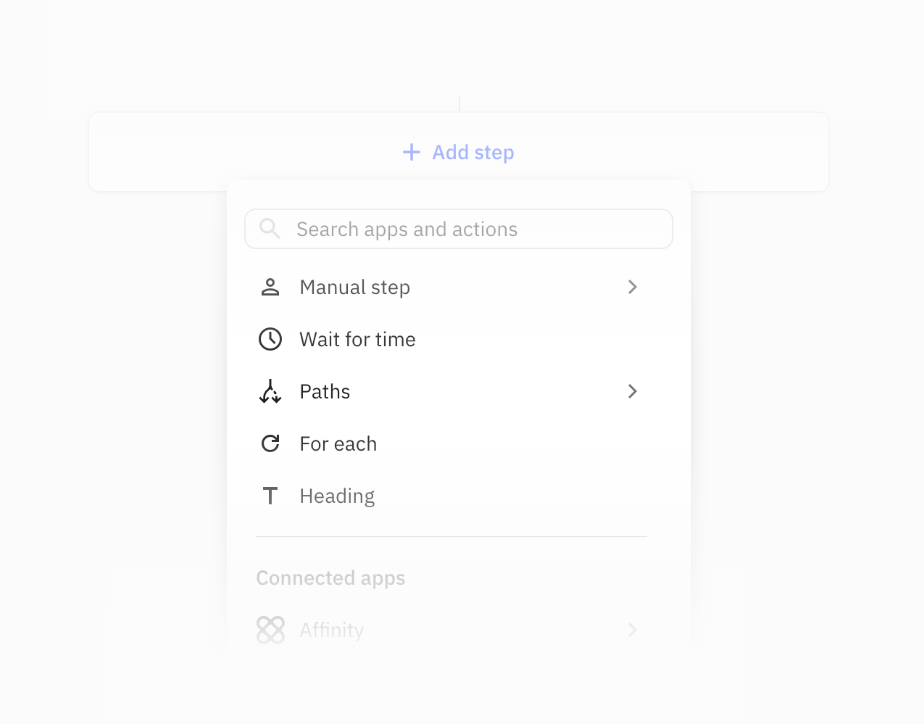Screen dimensions: 924x724
Task: Open Paths to add branching
Action: coord(325,391)
